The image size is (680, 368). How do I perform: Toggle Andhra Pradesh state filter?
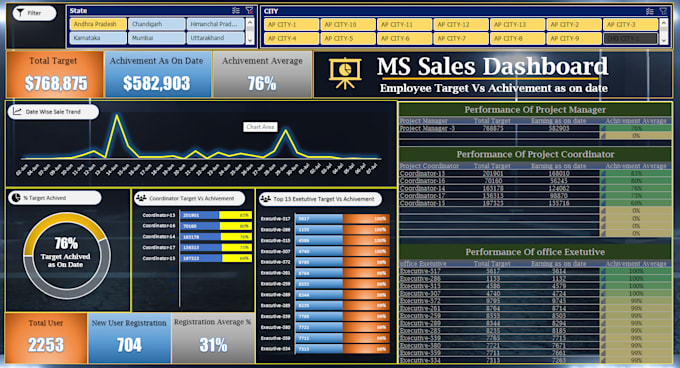click(98, 24)
